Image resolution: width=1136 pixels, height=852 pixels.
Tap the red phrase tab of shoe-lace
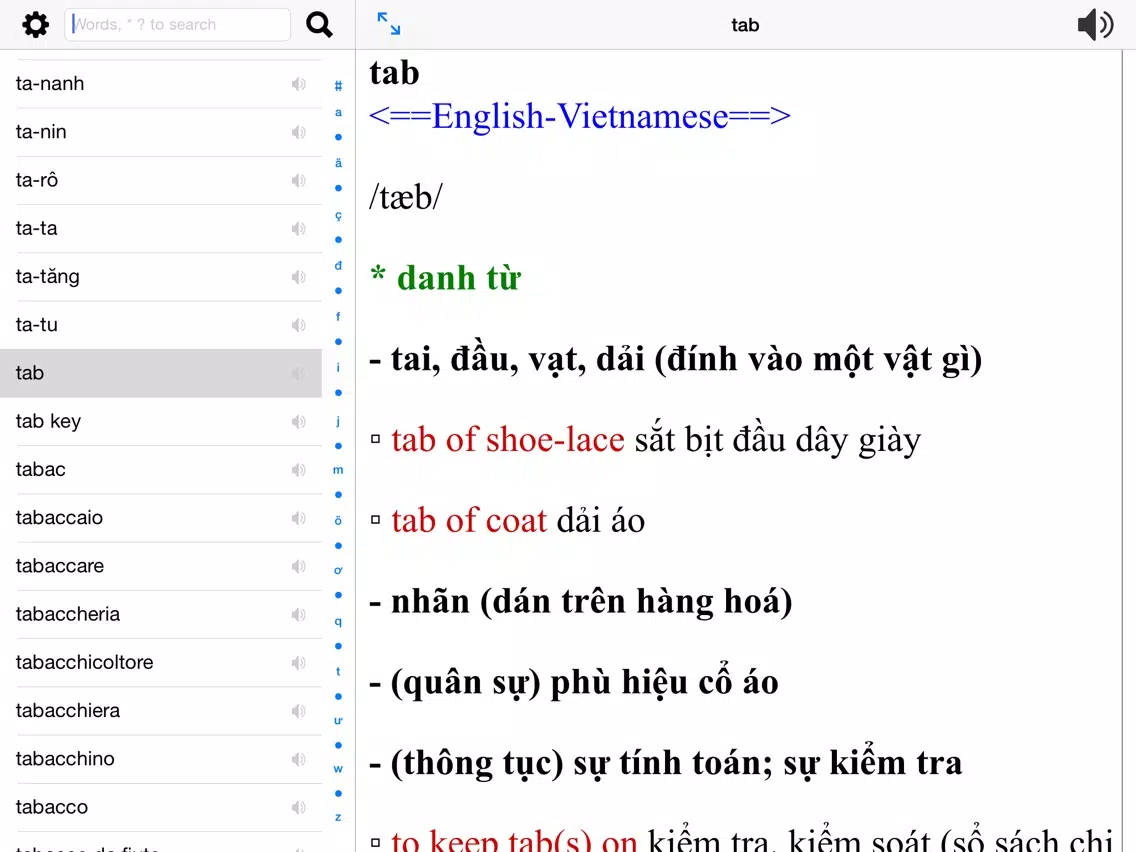508,440
